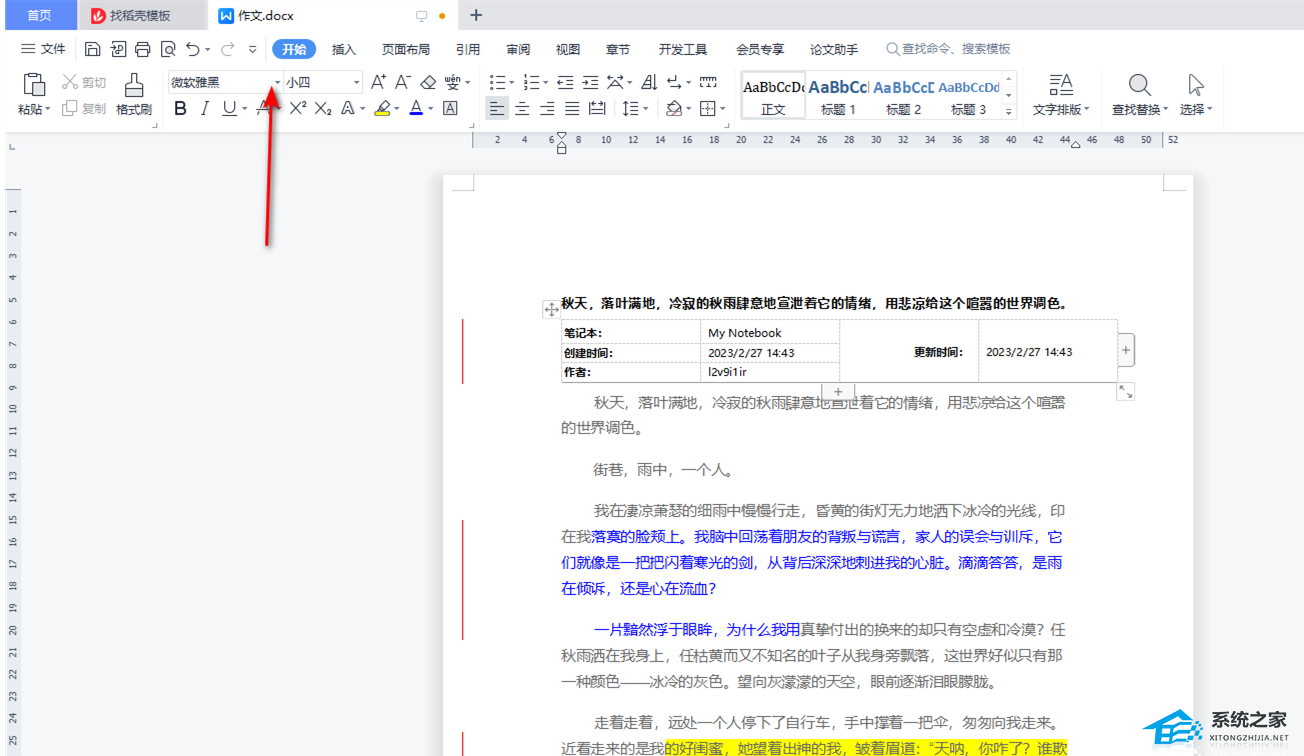Apply Superscript formatting
This screenshot has height=756, width=1304.
coord(297,108)
